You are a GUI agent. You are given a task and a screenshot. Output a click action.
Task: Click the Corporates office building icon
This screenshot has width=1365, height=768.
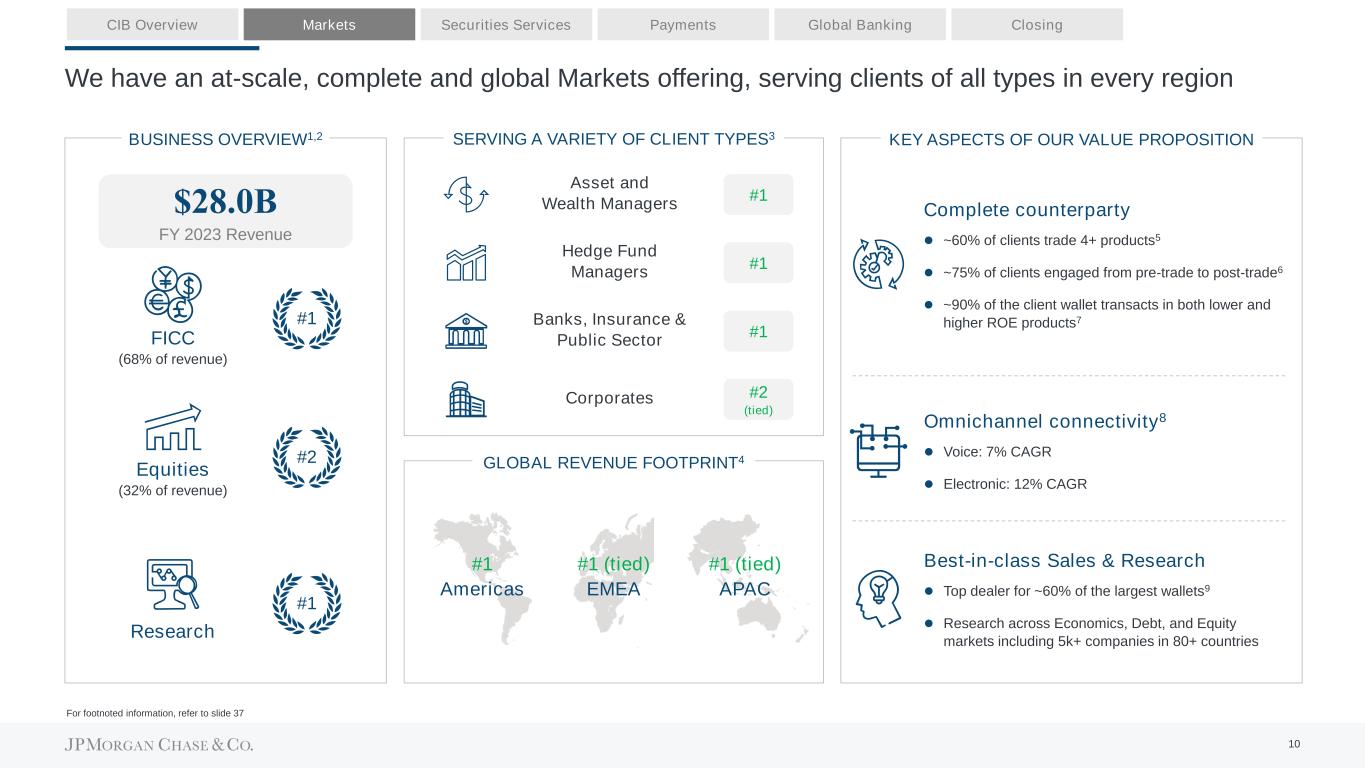pyautogui.click(x=465, y=399)
